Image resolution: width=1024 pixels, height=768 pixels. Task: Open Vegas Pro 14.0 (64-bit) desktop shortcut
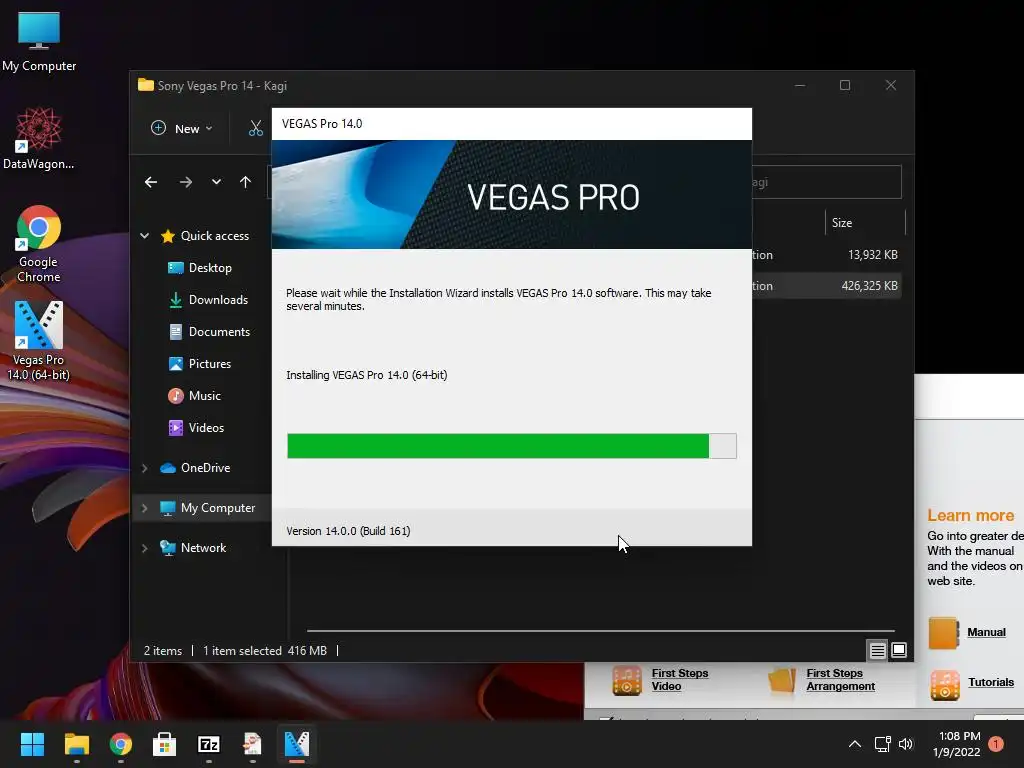click(x=39, y=340)
